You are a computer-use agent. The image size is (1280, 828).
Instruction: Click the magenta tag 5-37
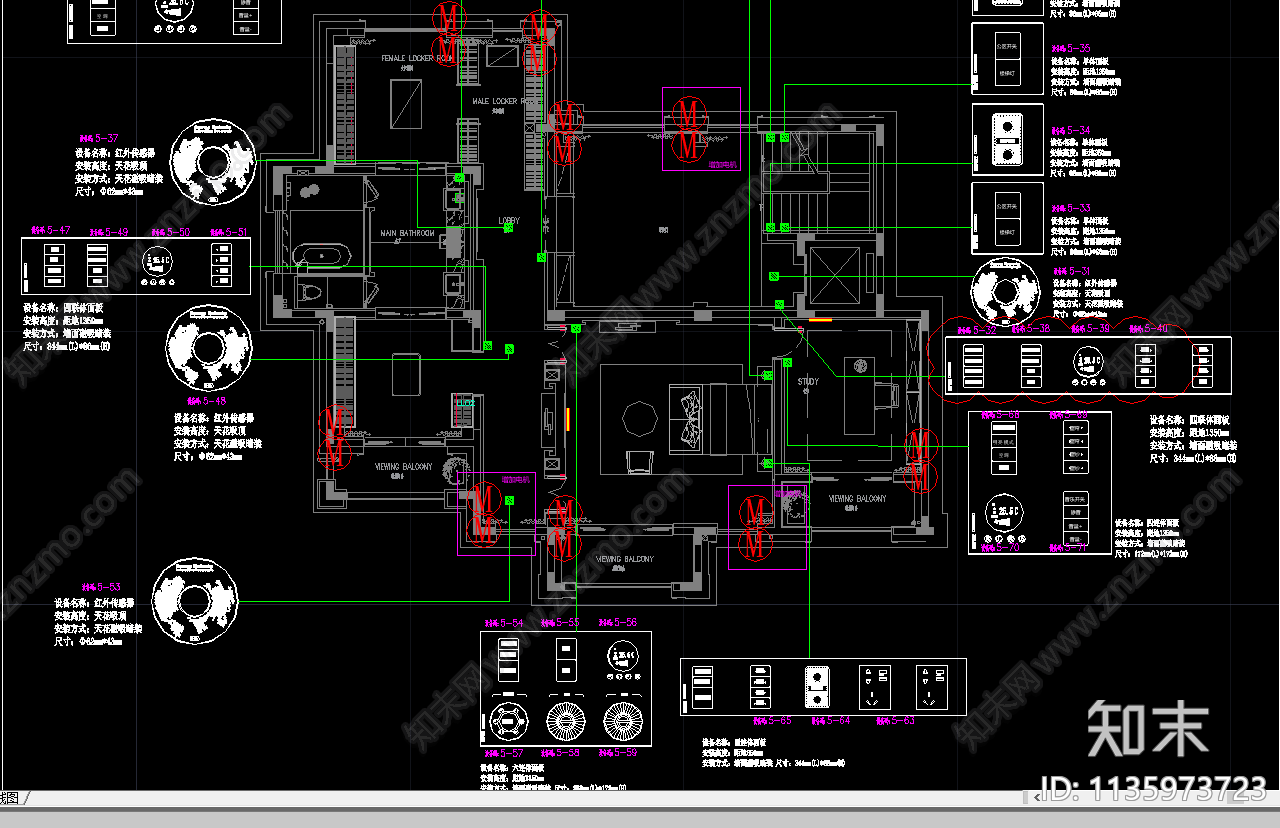[x=99, y=138]
